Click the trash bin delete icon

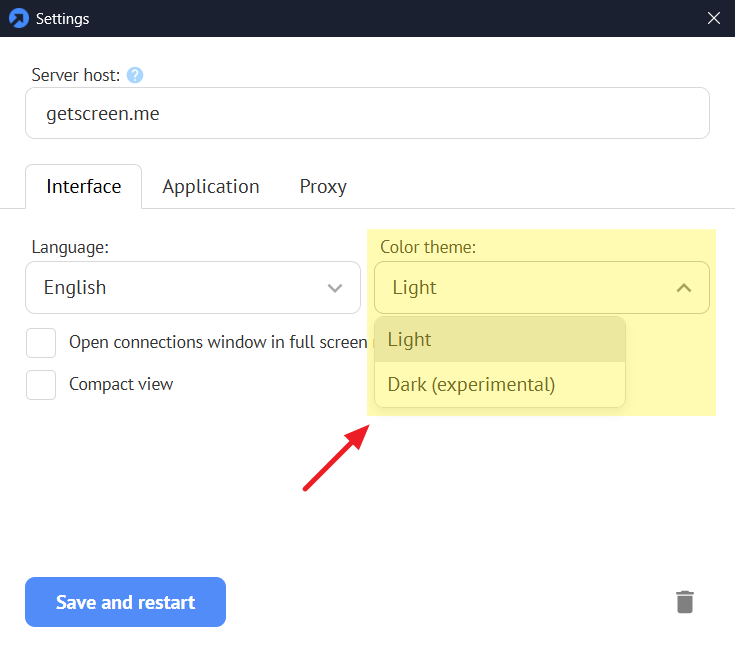pyautogui.click(x=684, y=602)
